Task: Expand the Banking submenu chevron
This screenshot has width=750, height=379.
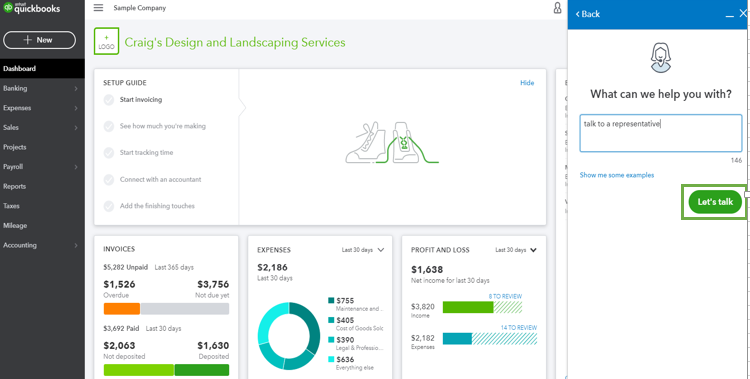Action: [76, 89]
